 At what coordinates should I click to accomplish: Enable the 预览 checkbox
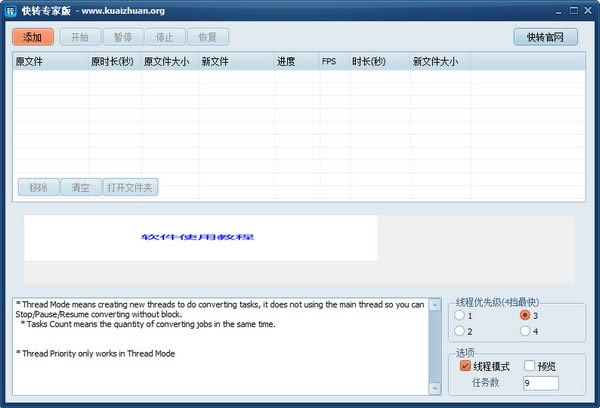[529, 366]
